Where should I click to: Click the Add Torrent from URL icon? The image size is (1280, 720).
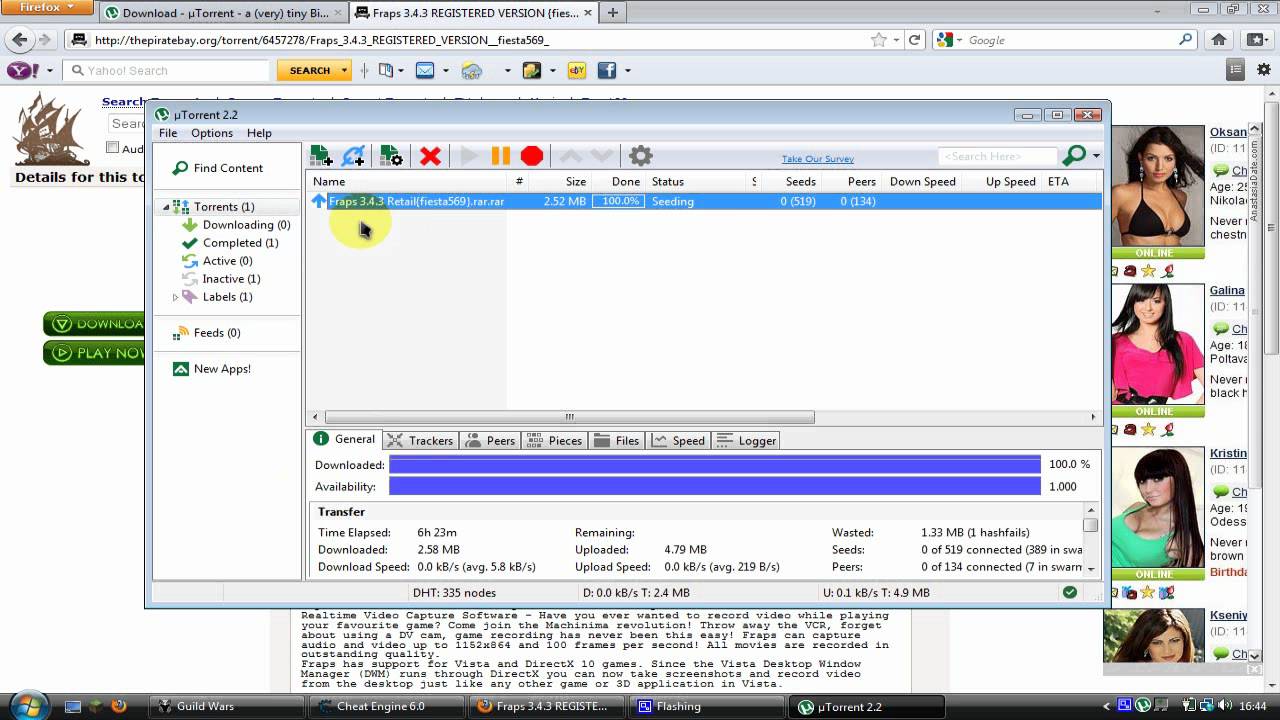coord(354,156)
